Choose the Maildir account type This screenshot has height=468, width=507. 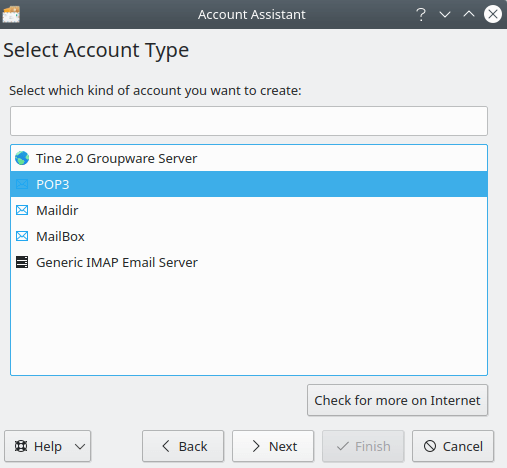click(249, 210)
